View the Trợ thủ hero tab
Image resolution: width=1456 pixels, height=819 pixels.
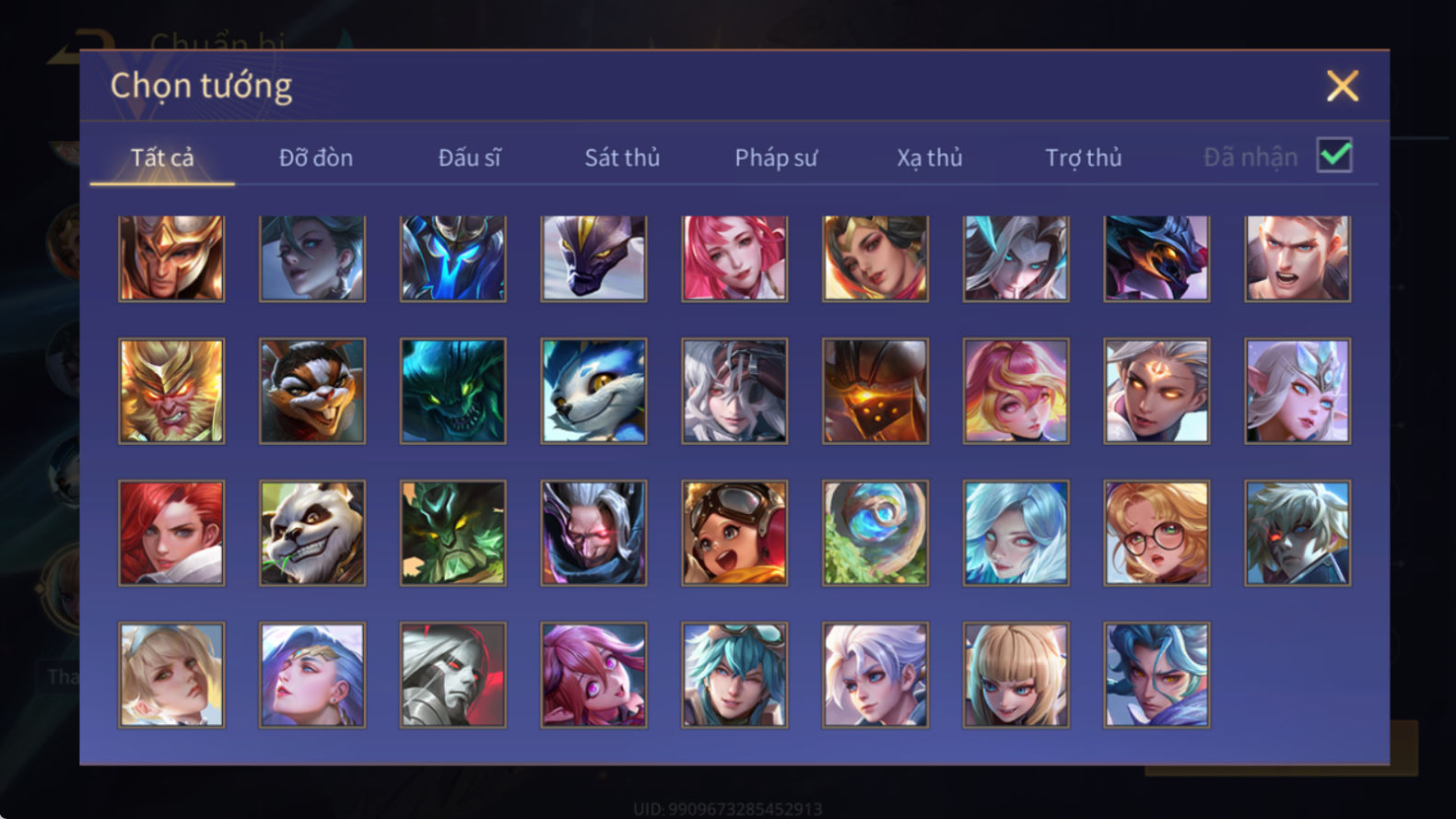[1084, 158]
